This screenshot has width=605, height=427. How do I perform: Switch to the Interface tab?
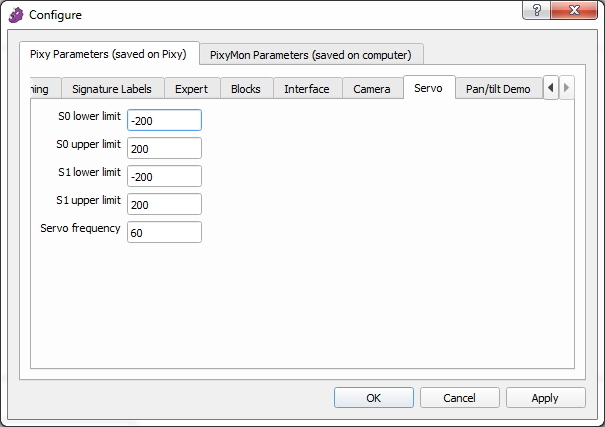(306, 89)
